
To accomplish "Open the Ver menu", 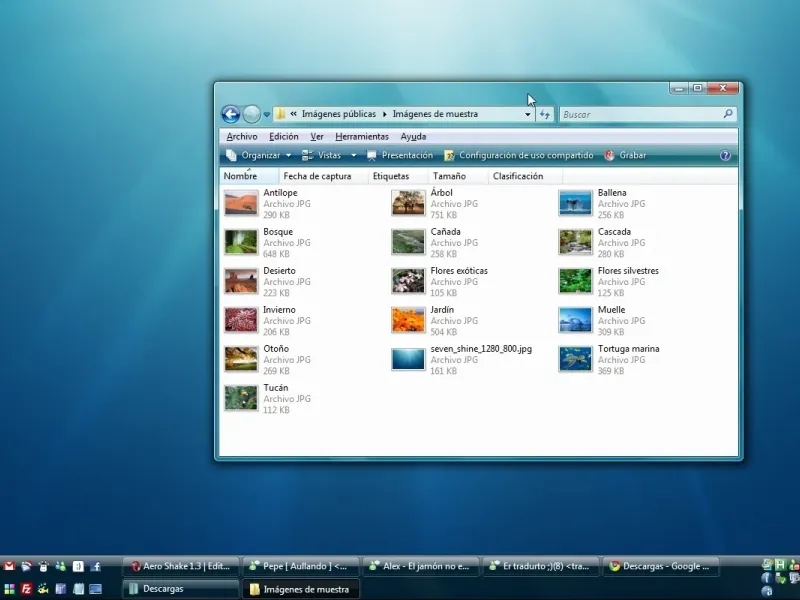I will pyautogui.click(x=317, y=136).
